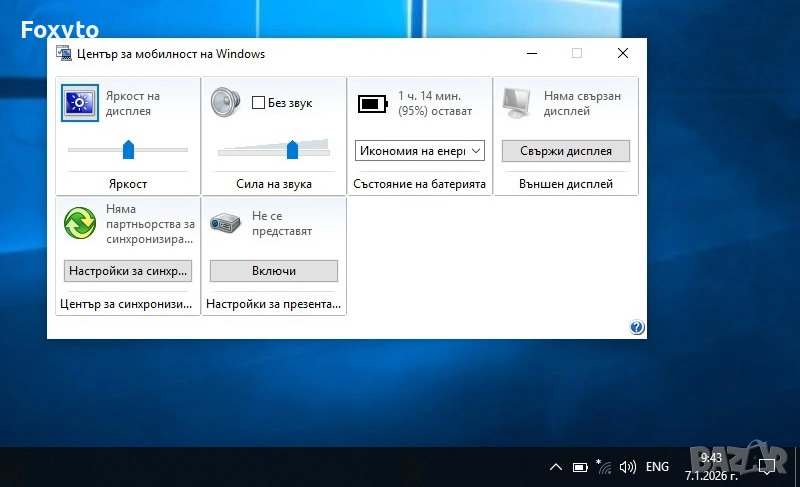Click the ENG language indicator in taskbar
This screenshot has height=487, width=800.
[657, 467]
